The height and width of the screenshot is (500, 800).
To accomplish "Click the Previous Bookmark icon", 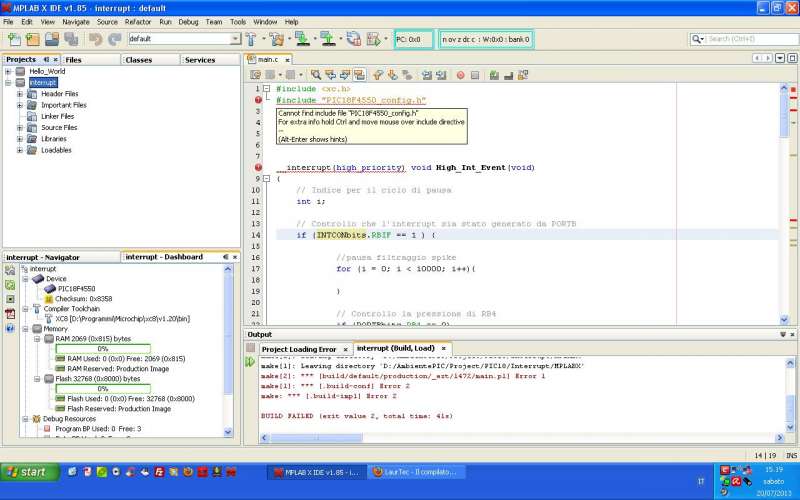I will click(378, 75).
